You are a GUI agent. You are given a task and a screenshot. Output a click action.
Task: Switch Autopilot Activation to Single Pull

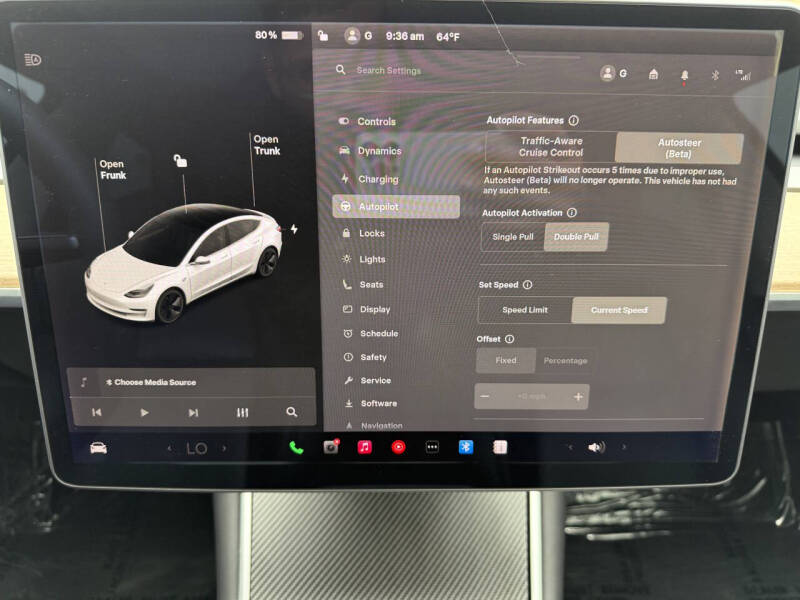pyautogui.click(x=513, y=236)
